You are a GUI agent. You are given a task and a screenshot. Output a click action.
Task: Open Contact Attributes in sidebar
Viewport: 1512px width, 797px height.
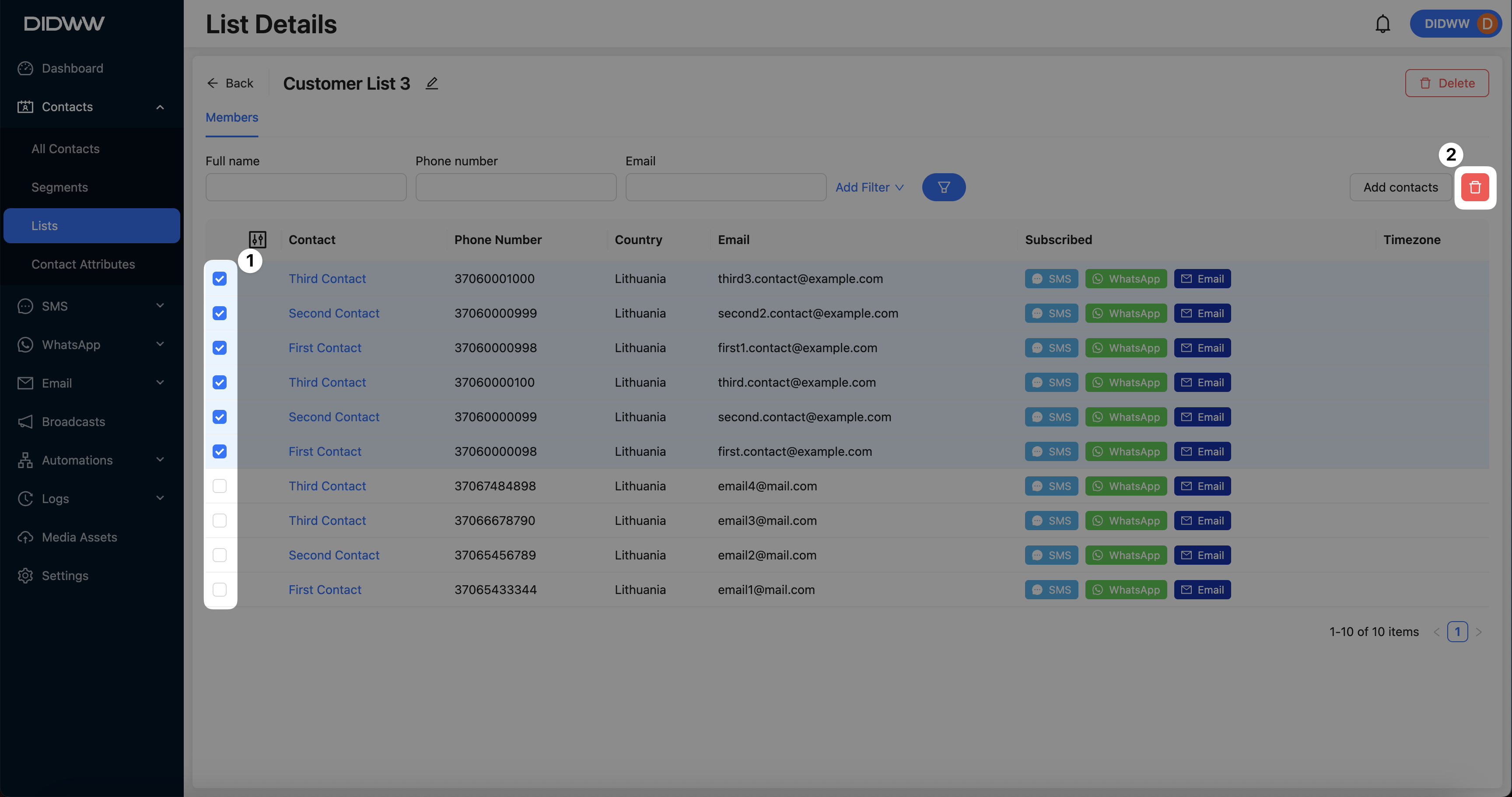pyautogui.click(x=91, y=264)
